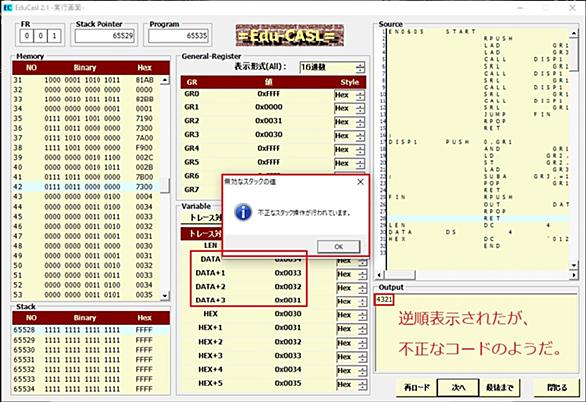Screen dimensions: 586x402
Task: Click the Output text 4321
Action: point(384,300)
